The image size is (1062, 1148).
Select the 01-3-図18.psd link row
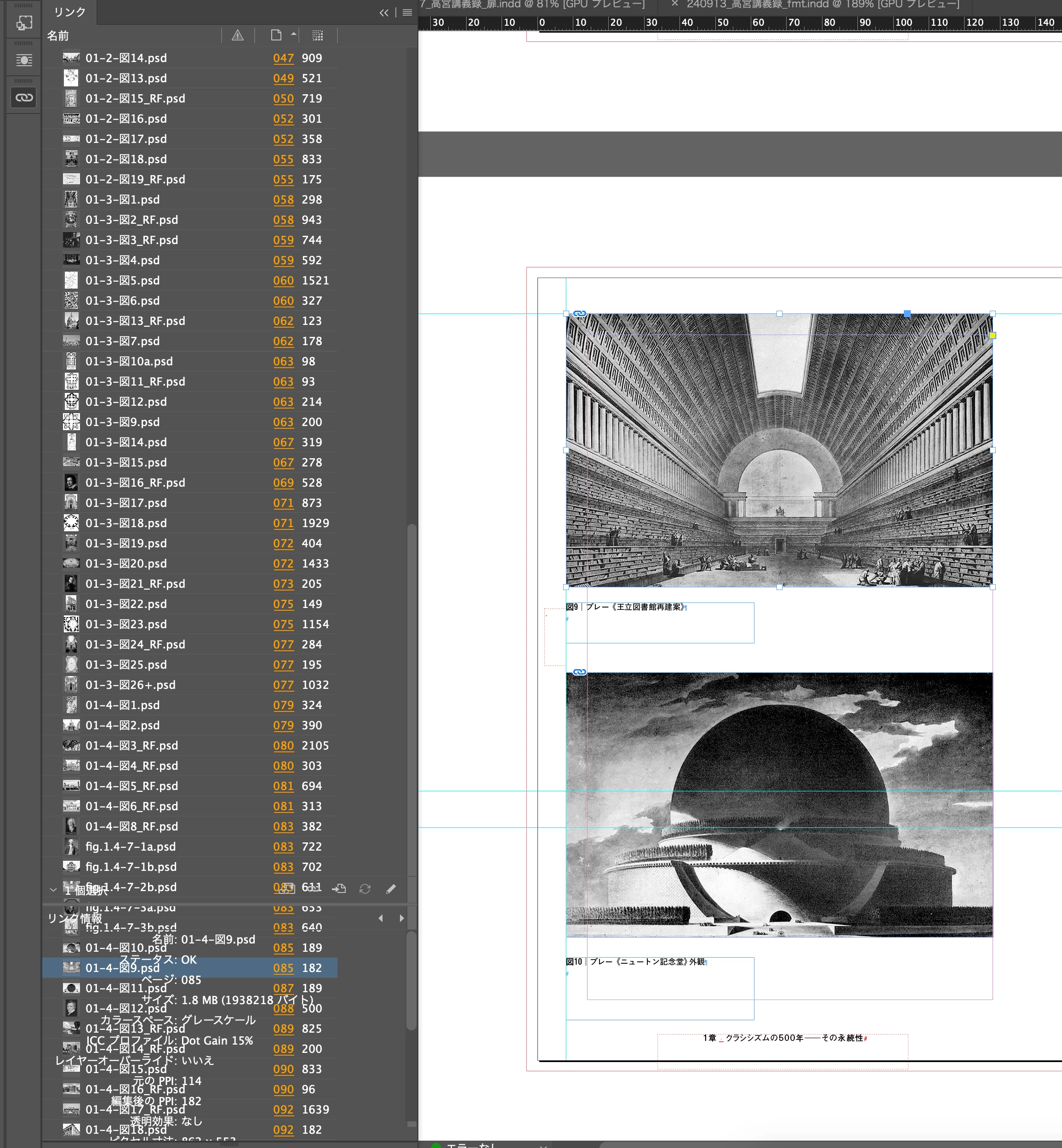(x=126, y=523)
